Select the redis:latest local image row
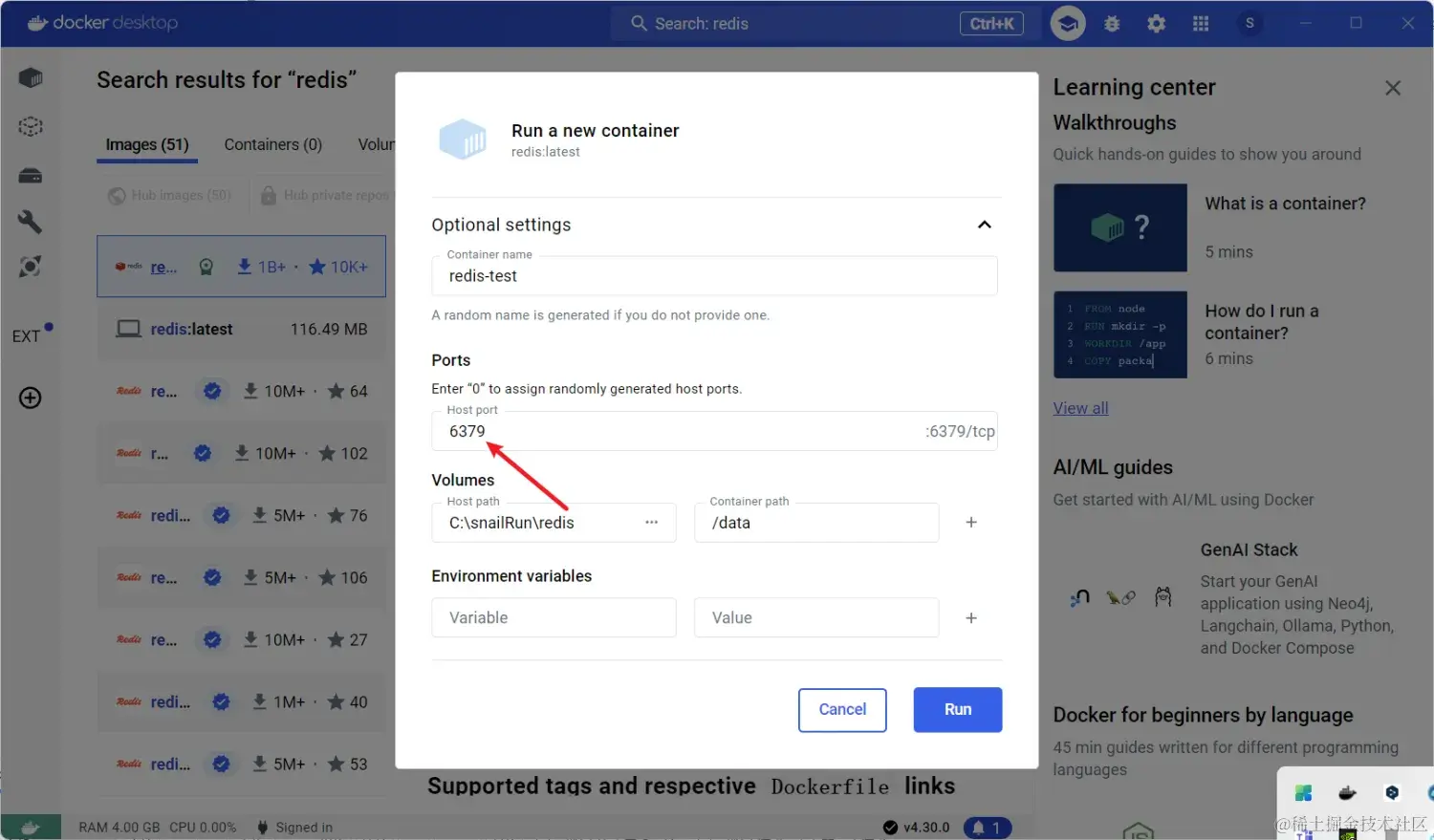Image resolution: width=1434 pixels, height=840 pixels. (x=241, y=329)
